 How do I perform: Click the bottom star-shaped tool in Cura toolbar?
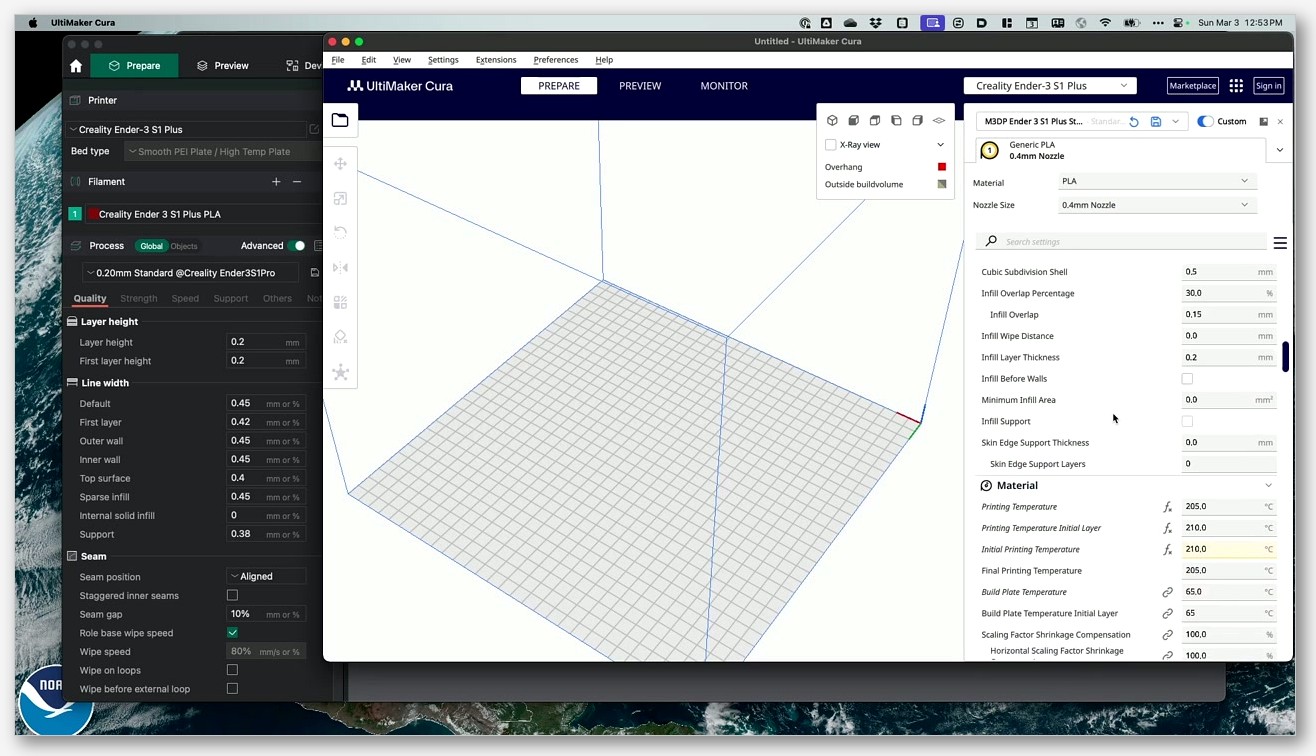click(x=340, y=372)
